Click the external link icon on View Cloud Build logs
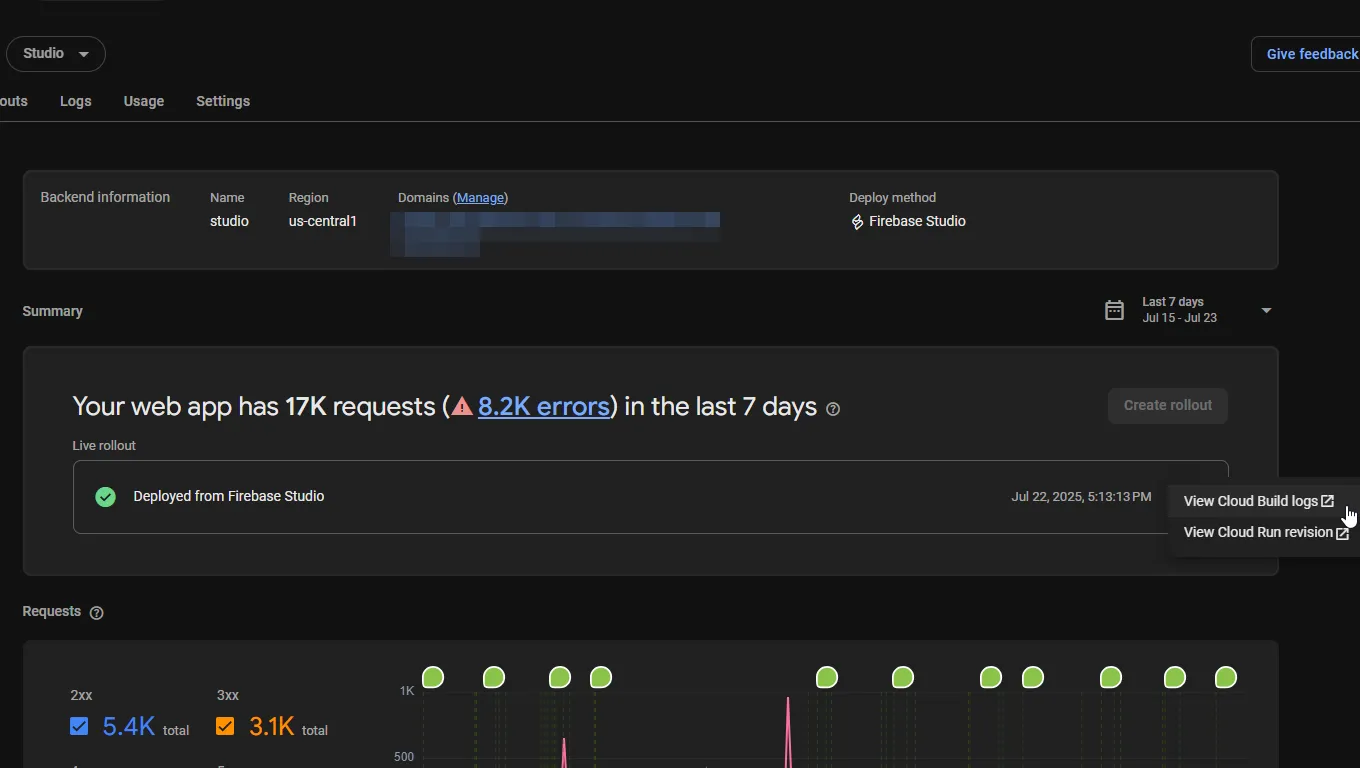Image resolution: width=1360 pixels, height=768 pixels. 1328,501
